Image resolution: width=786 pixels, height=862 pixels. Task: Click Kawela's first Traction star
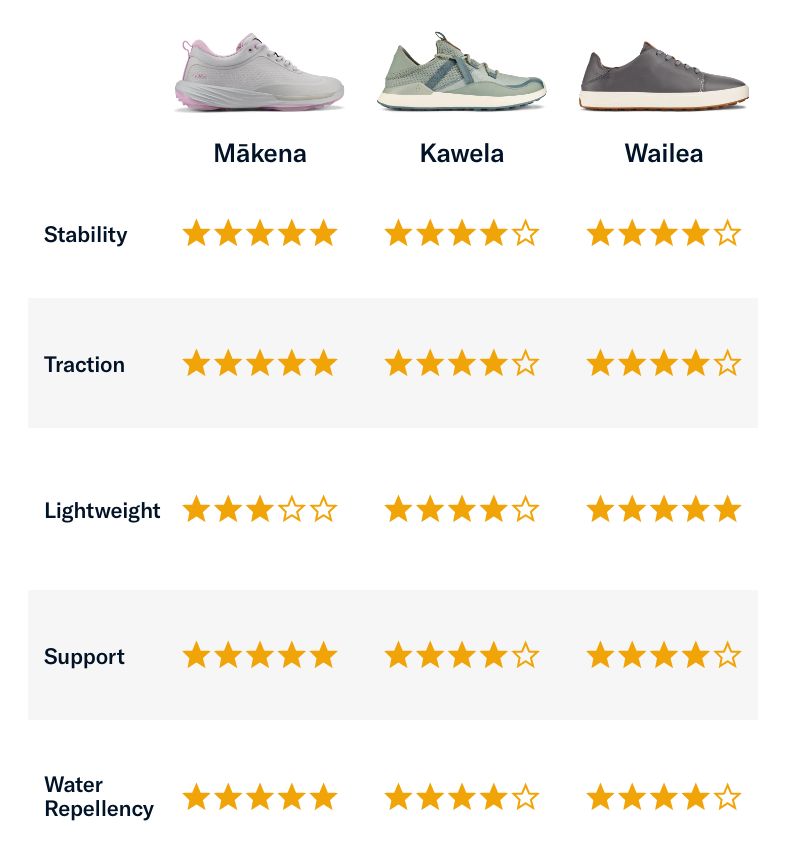click(398, 363)
